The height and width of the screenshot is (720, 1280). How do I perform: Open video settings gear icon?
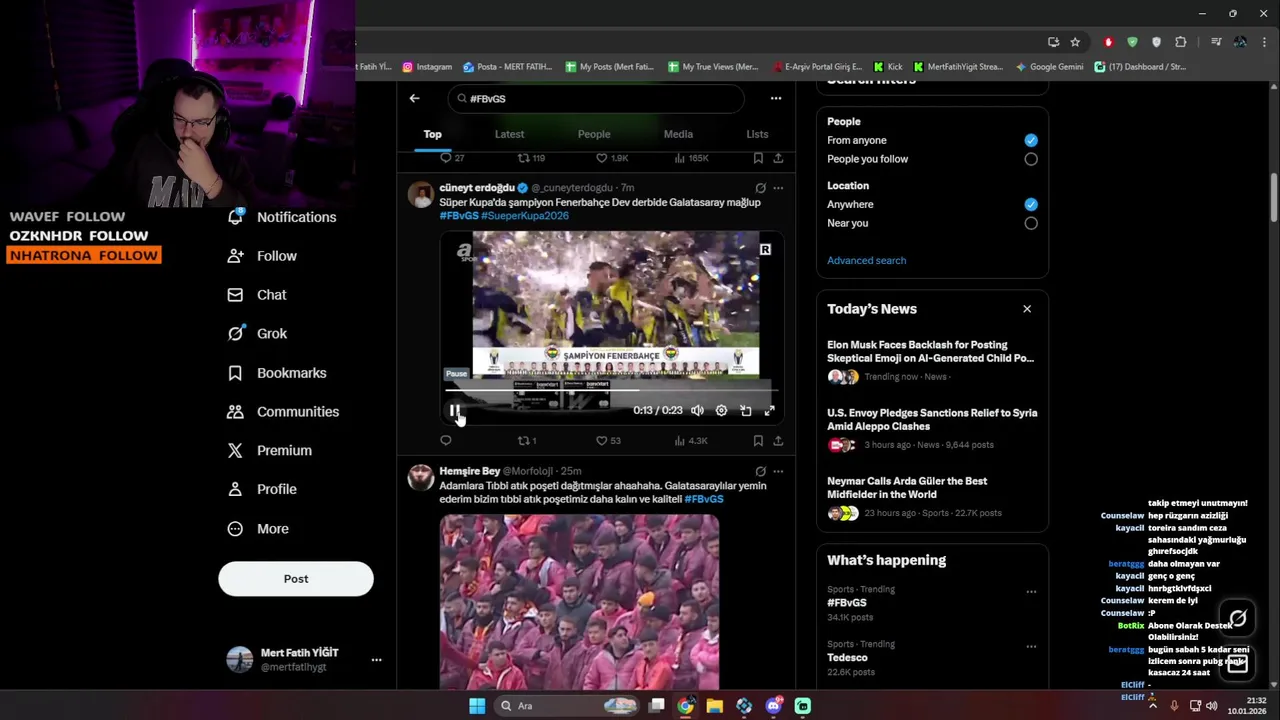721,411
